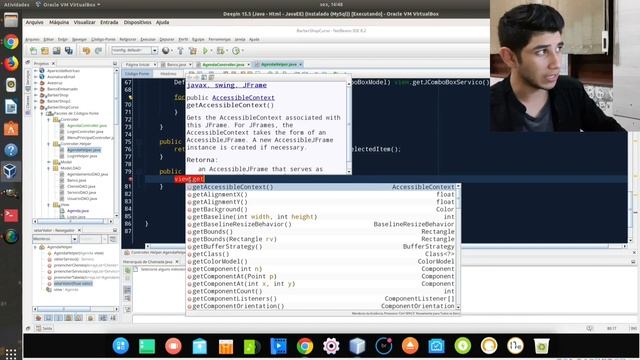This screenshot has height=360, width=640.
Task: Toggle Show Static Members filter in Navigator
Action: [58, 318]
